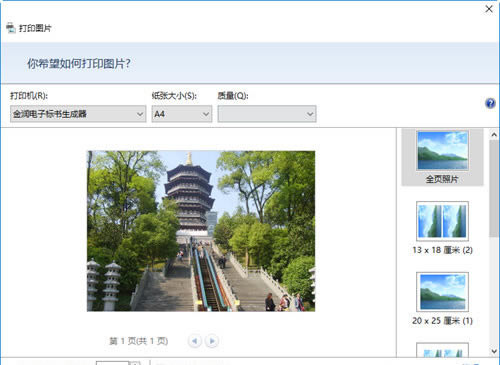This screenshot has height=365, width=500.
Task: Open the 打印机(R) printer dropdown
Action: [x=78, y=114]
